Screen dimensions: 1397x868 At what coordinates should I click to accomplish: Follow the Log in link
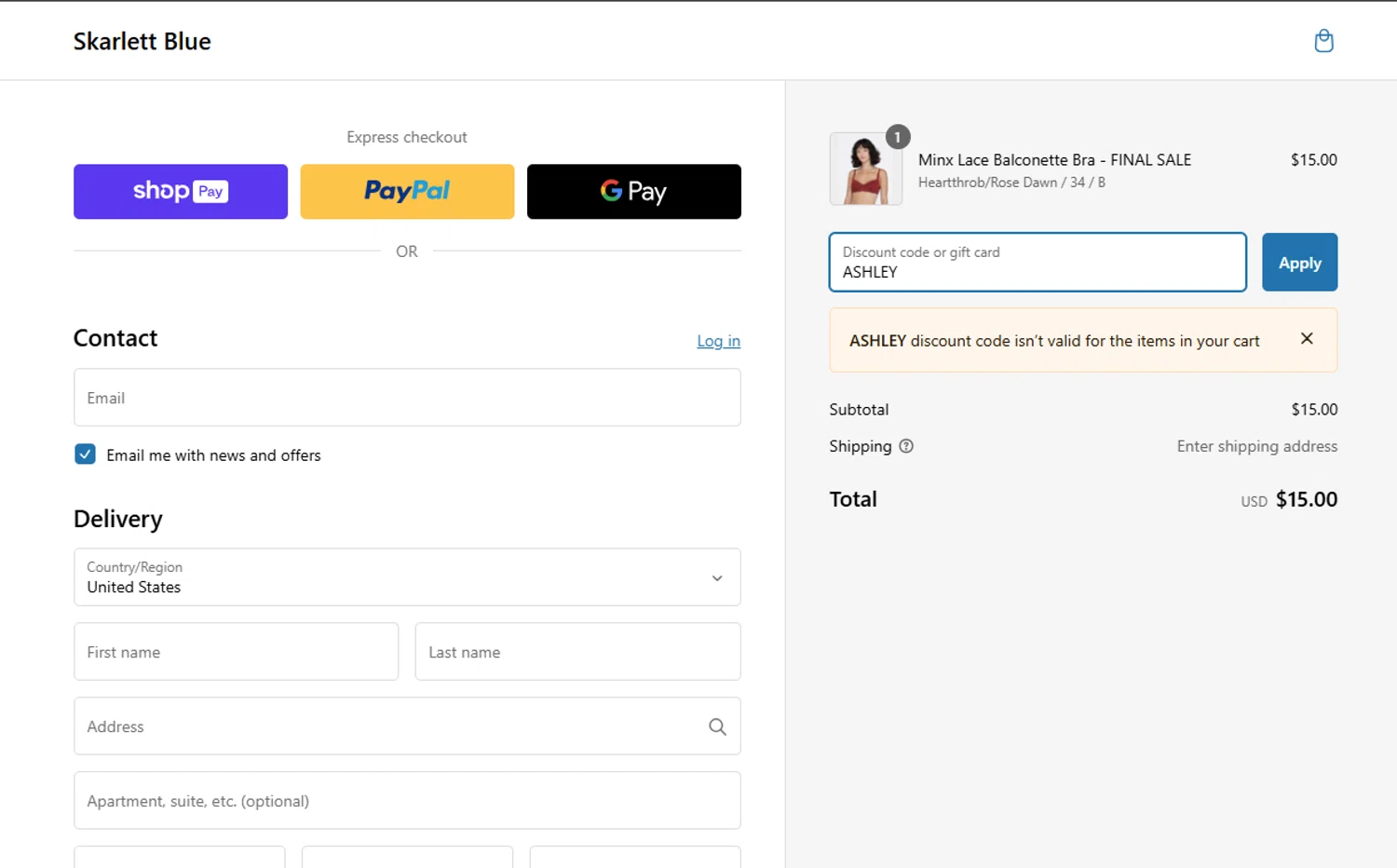(x=718, y=341)
